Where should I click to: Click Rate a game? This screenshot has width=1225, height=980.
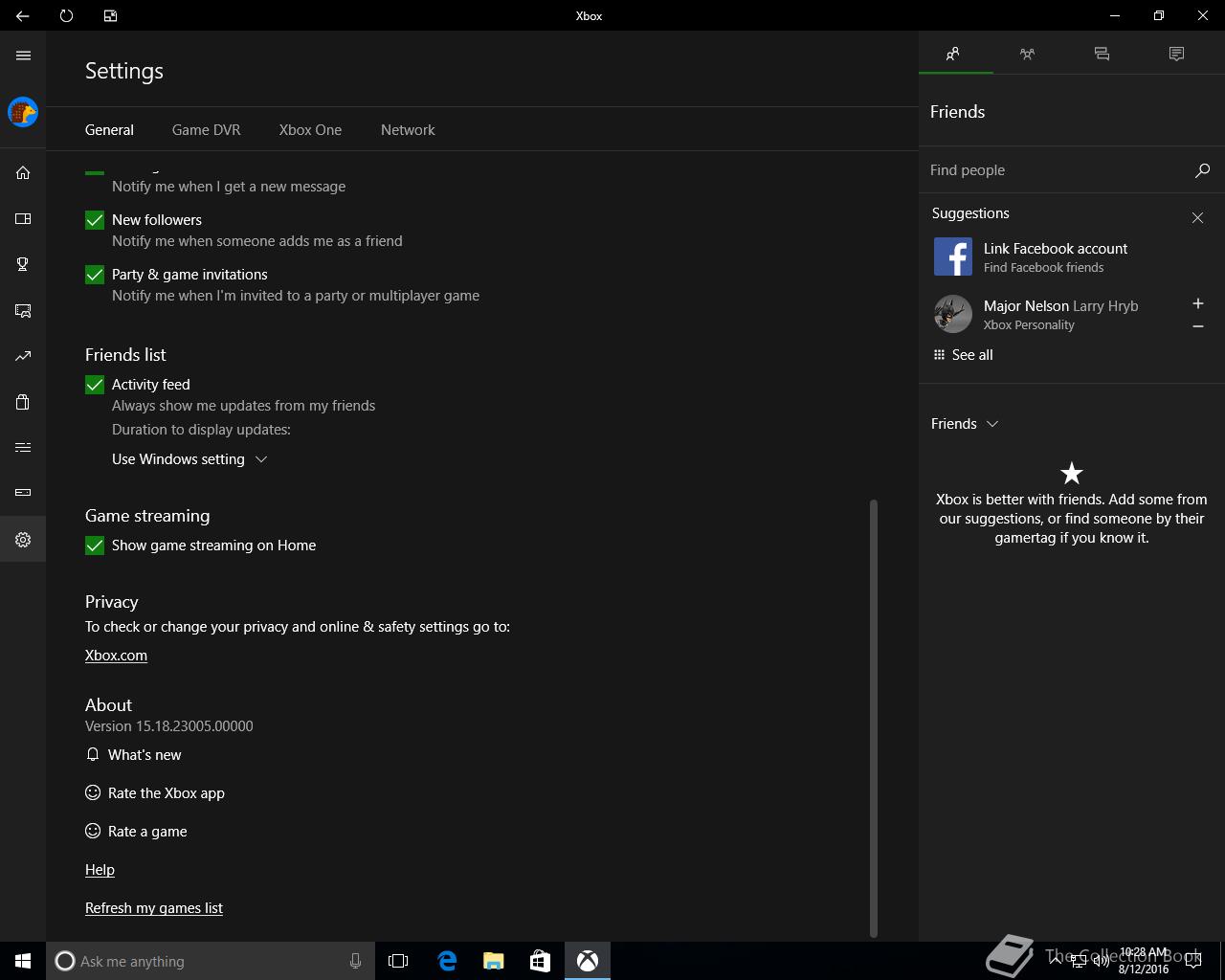(136, 832)
